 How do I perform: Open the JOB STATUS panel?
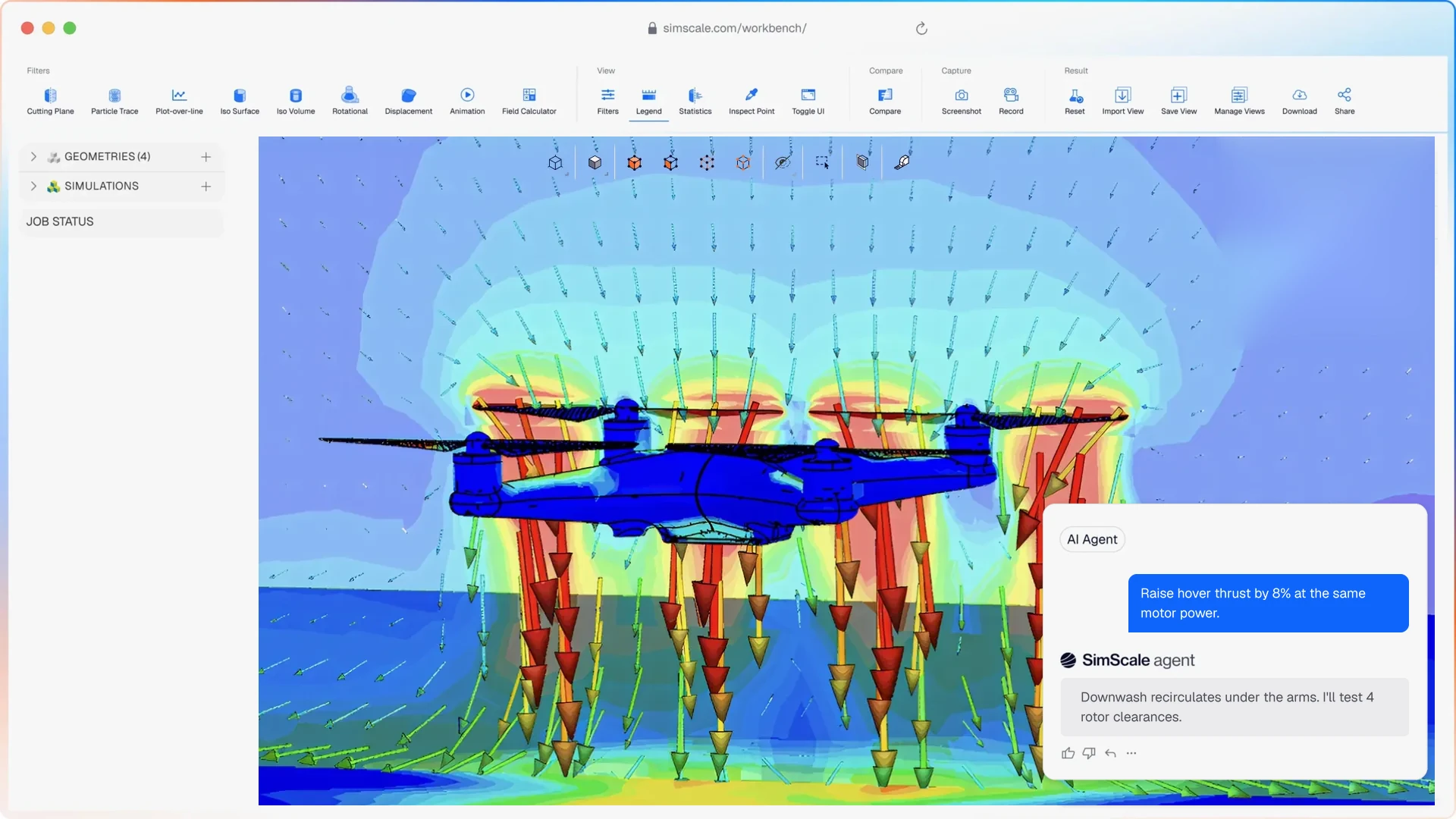click(121, 221)
